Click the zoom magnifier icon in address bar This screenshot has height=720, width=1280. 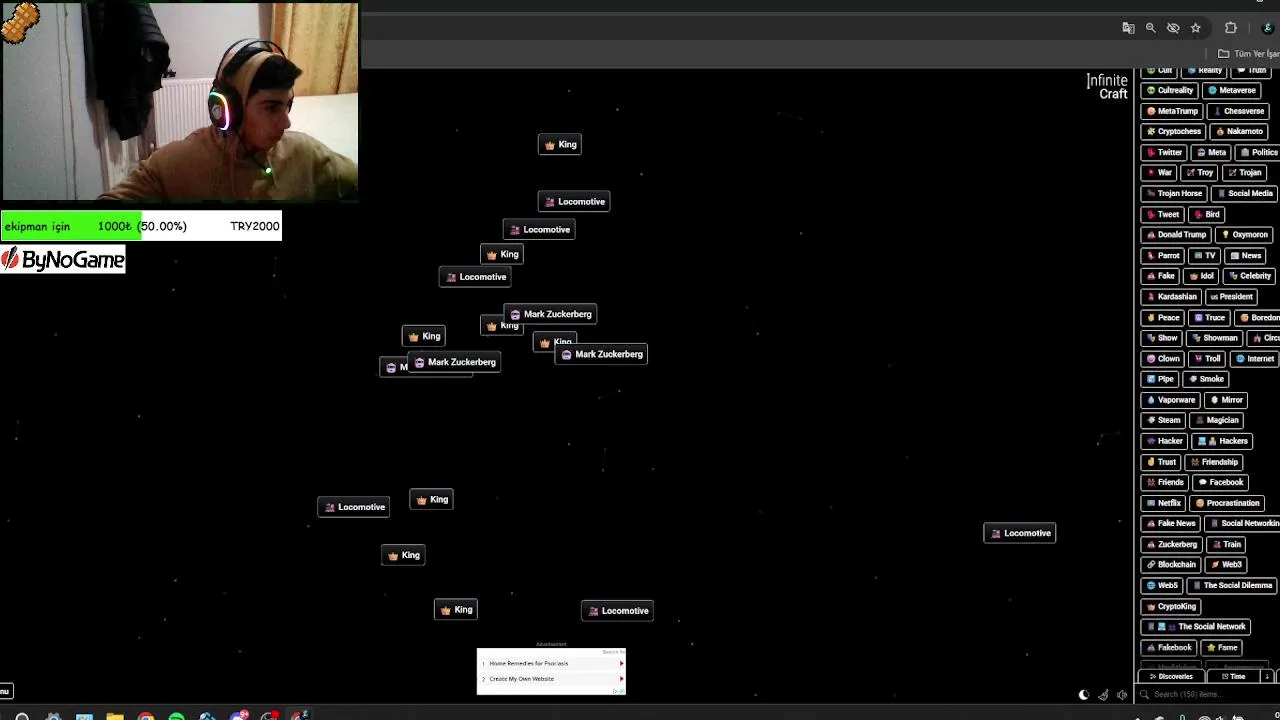[1151, 28]
